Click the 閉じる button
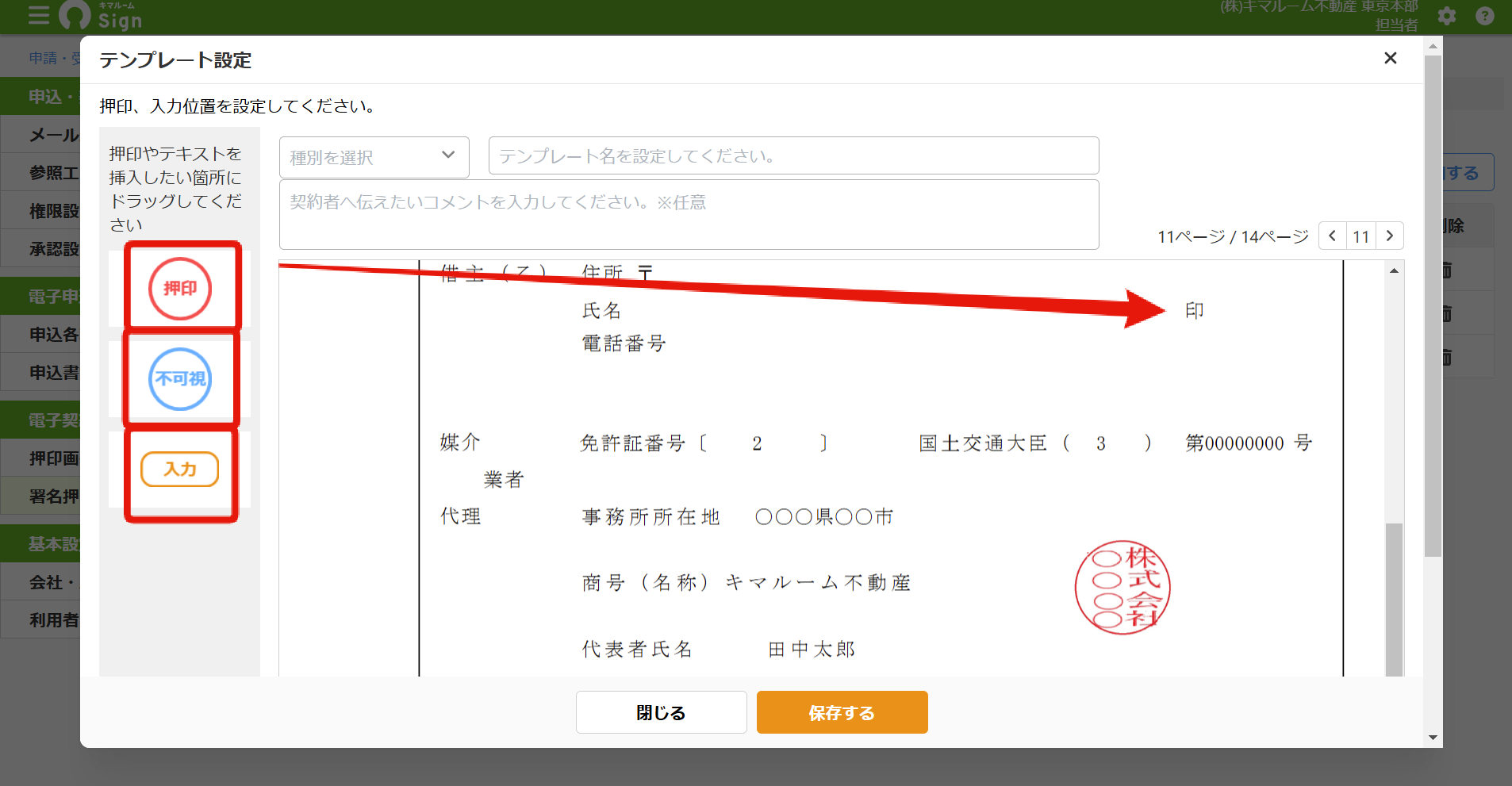The image size is (1512, 786). pos(662,712)
